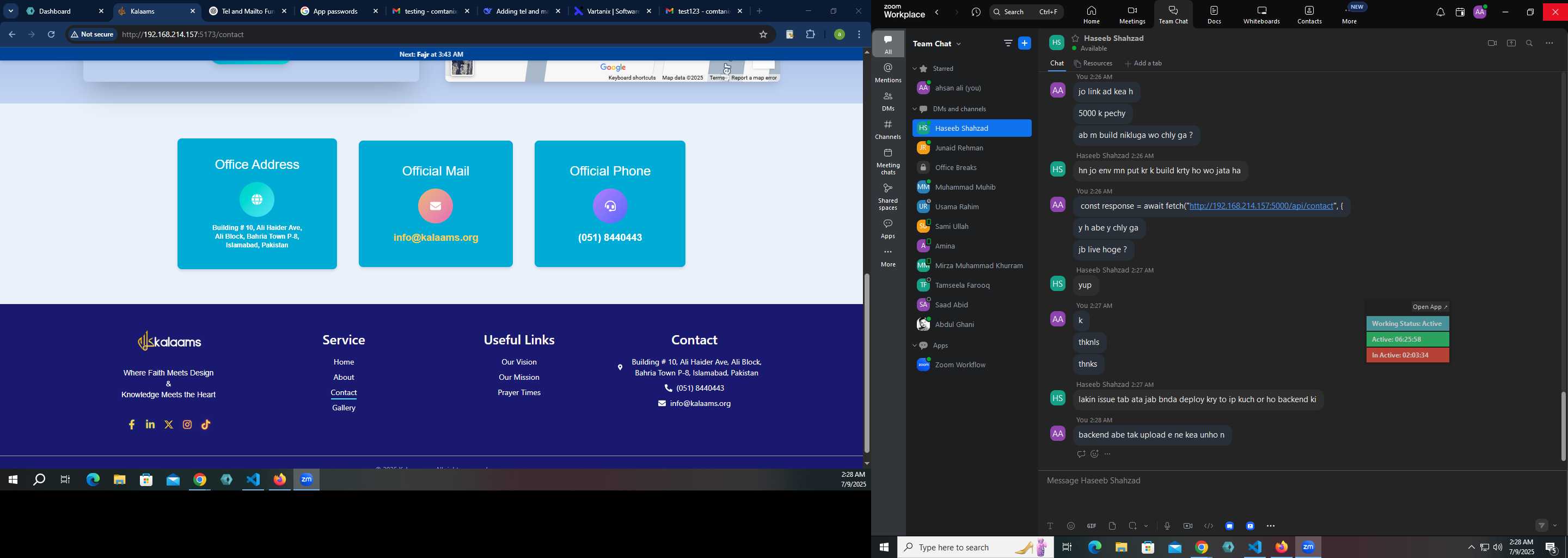Viewport: 1568px width, 558px height.
Task: Bookmark this page with Chrome's star icon
Action: (x=763, y=35)
